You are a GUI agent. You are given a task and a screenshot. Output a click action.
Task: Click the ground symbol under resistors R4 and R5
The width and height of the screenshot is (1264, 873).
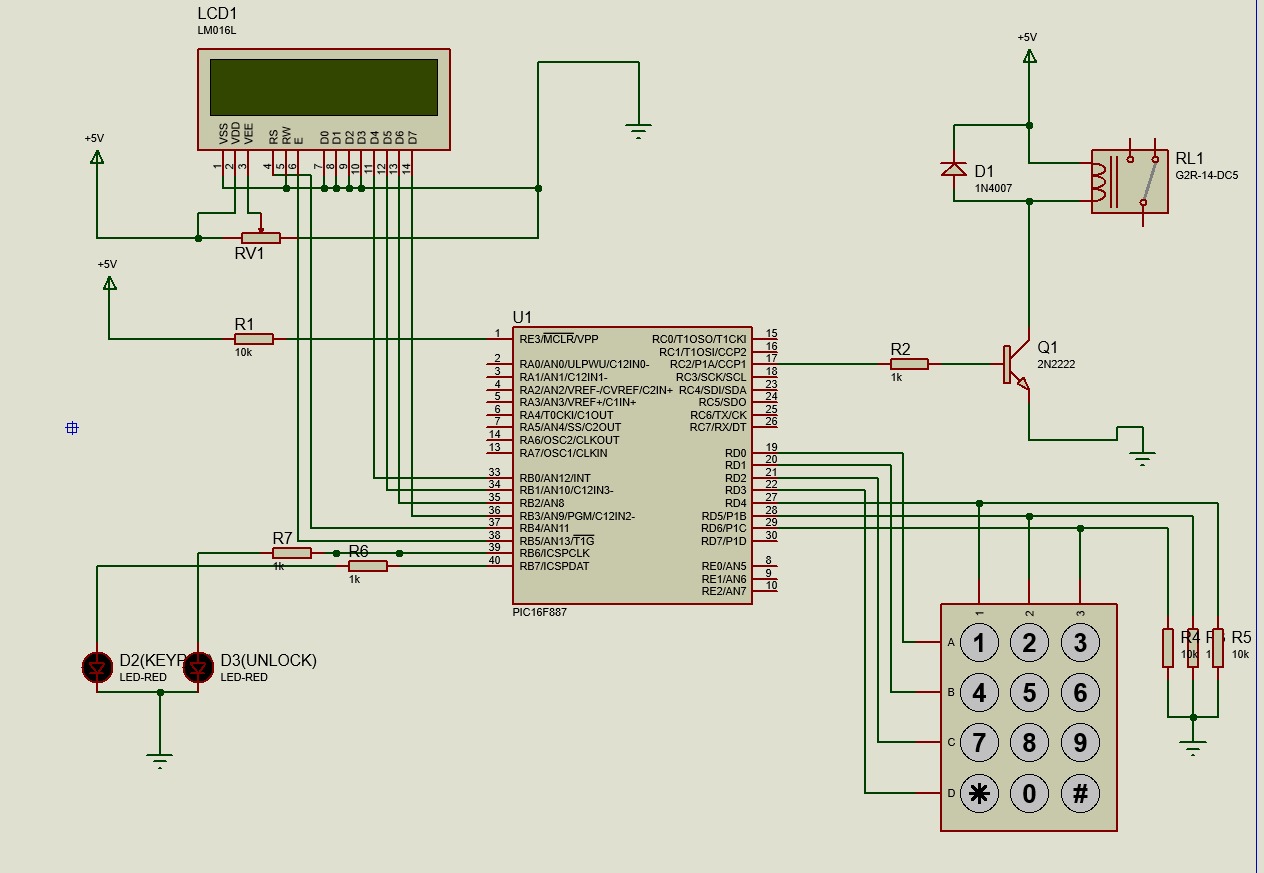[1192, 745]
